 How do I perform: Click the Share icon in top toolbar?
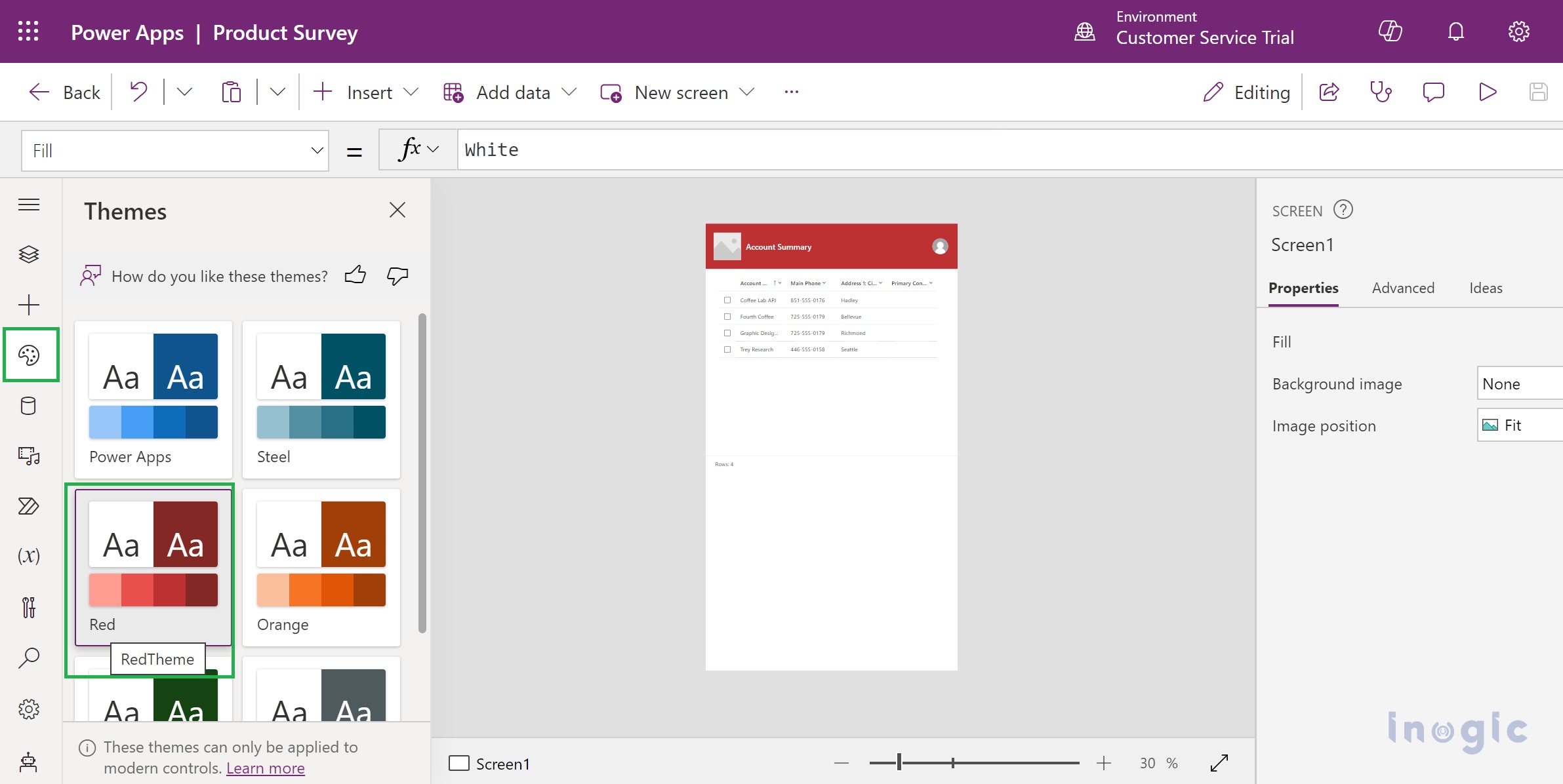point(1330,91)
